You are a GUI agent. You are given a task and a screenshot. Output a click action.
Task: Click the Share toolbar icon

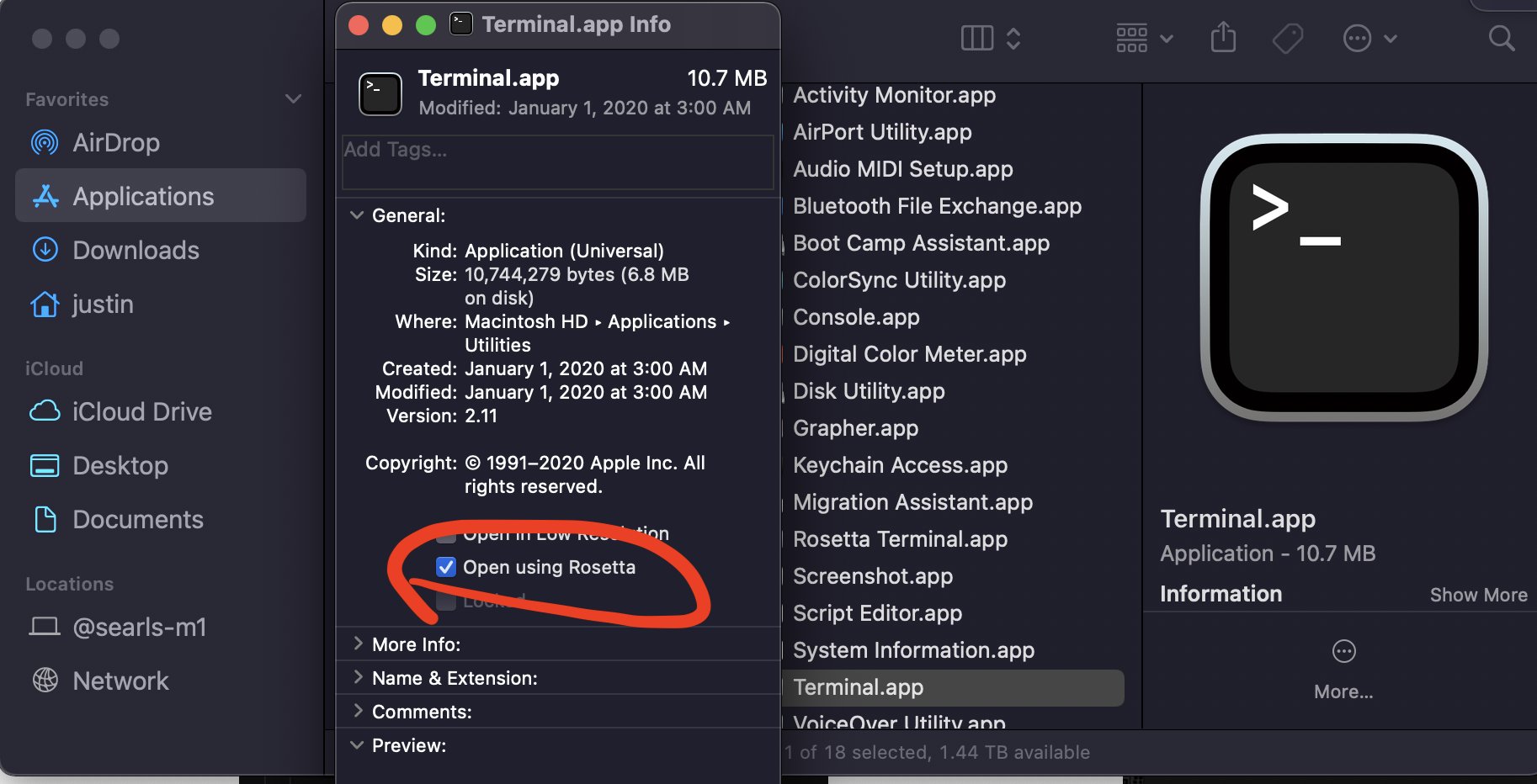pos(1223,38)
